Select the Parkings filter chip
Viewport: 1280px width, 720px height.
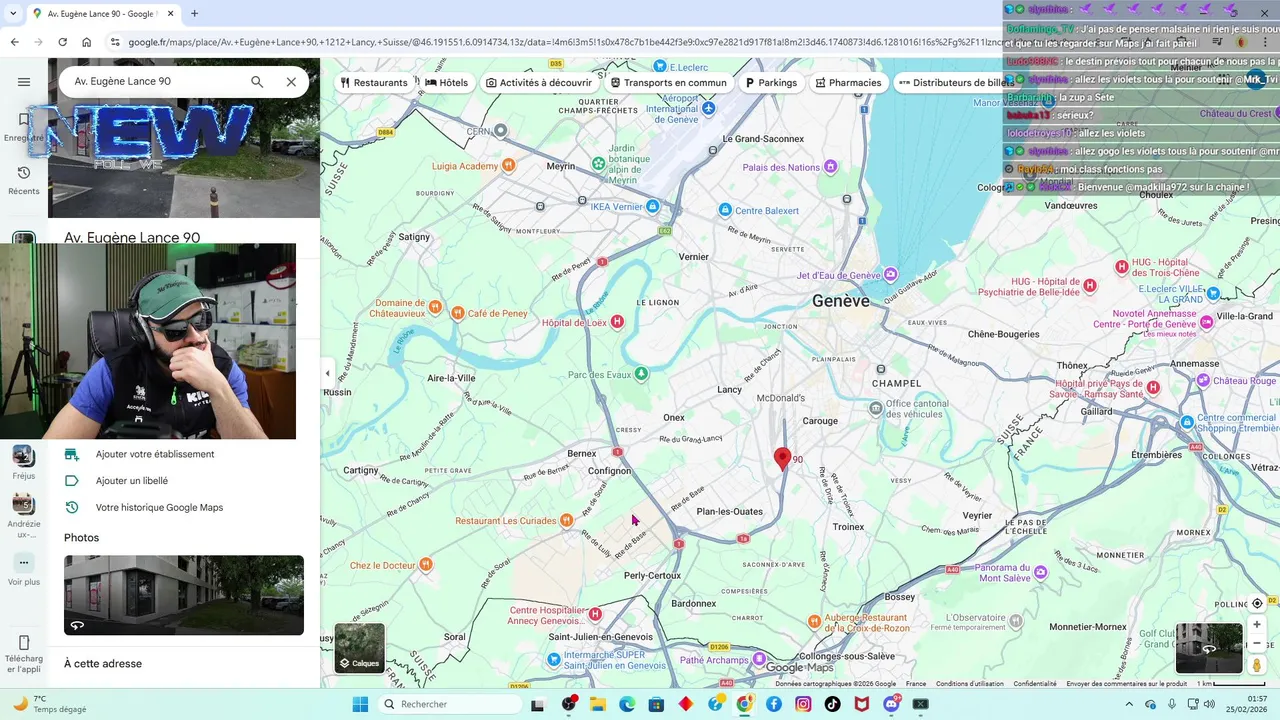771,83
